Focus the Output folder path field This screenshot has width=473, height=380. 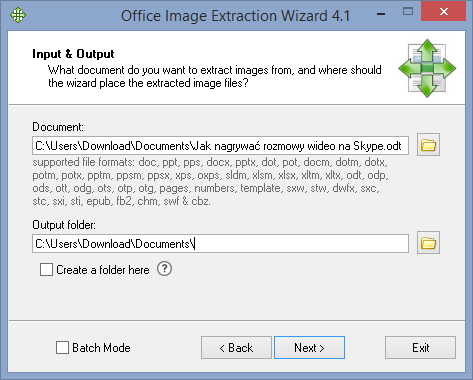220,244
